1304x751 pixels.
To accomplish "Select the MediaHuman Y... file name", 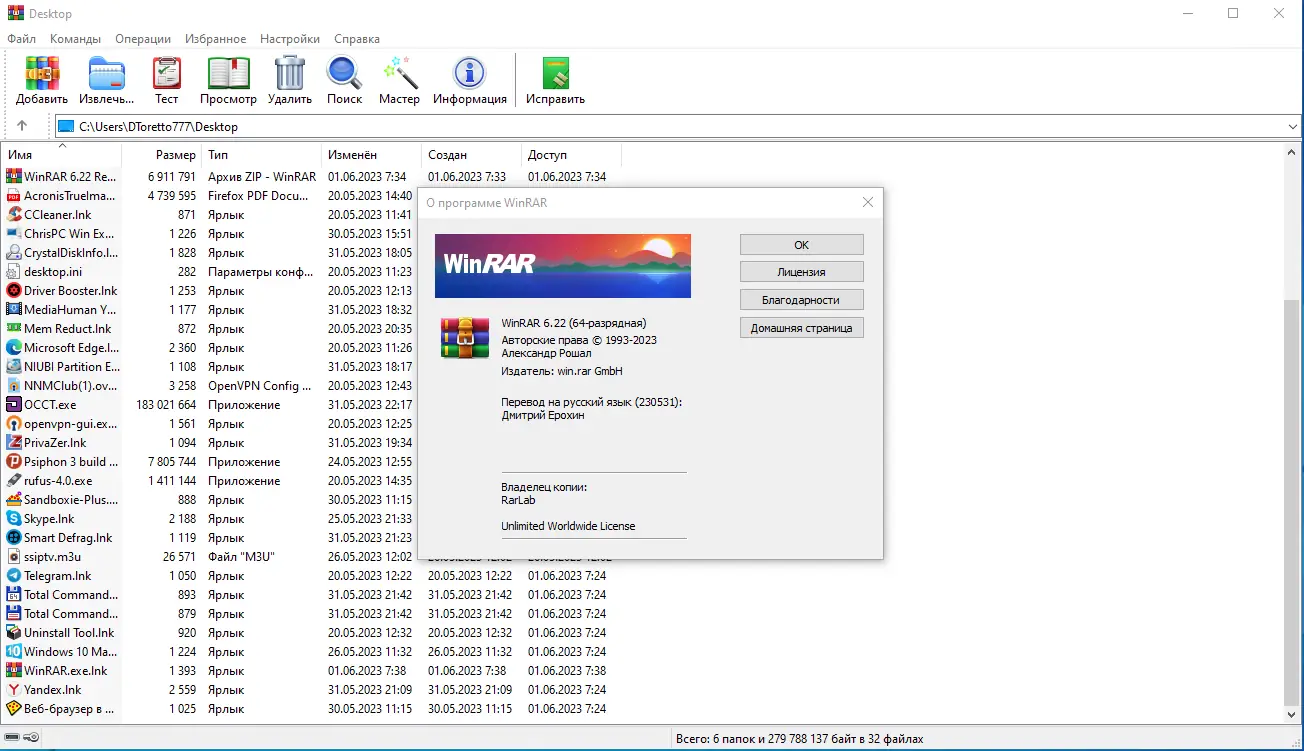I will pos(70,310).
